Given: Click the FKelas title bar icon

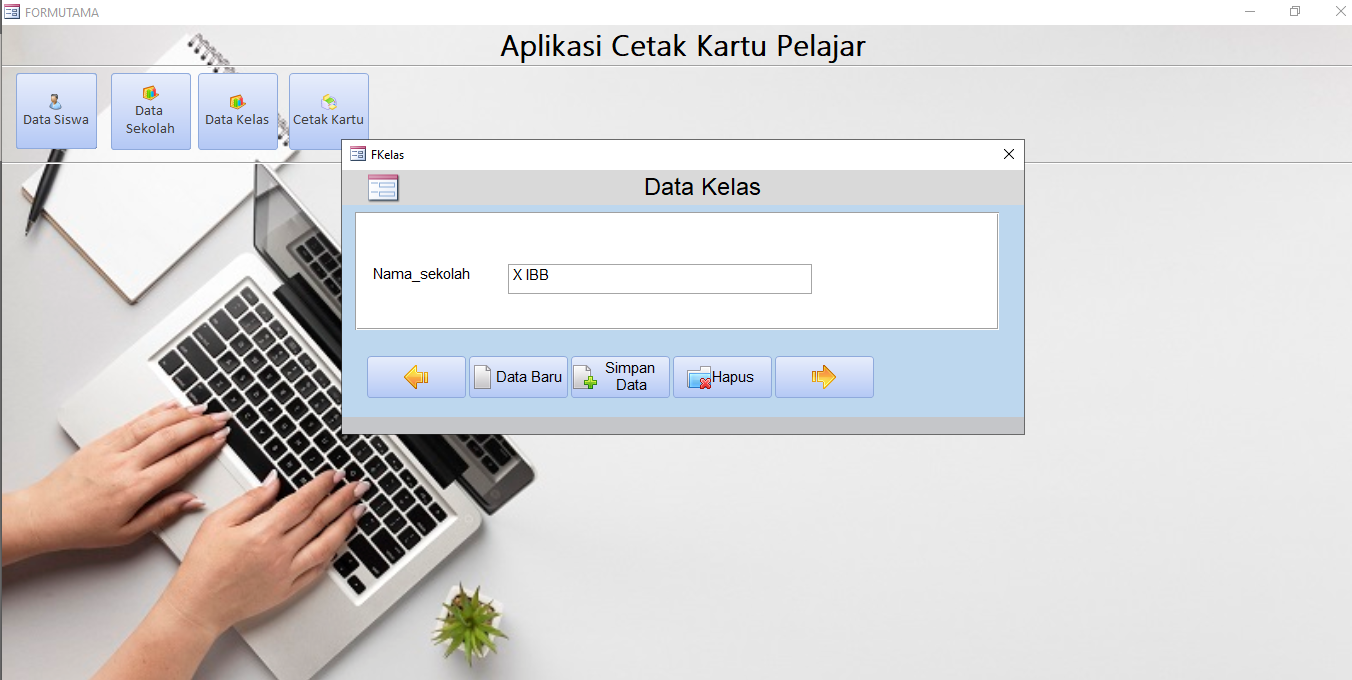Looking at the screenshot, I should coord(357,154).
